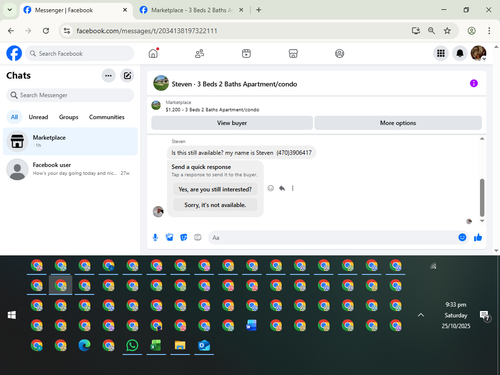The width and height of the screenshot is (500, 375).
Task: Bookmark this page star icon
Action: (x=447, y=31)
